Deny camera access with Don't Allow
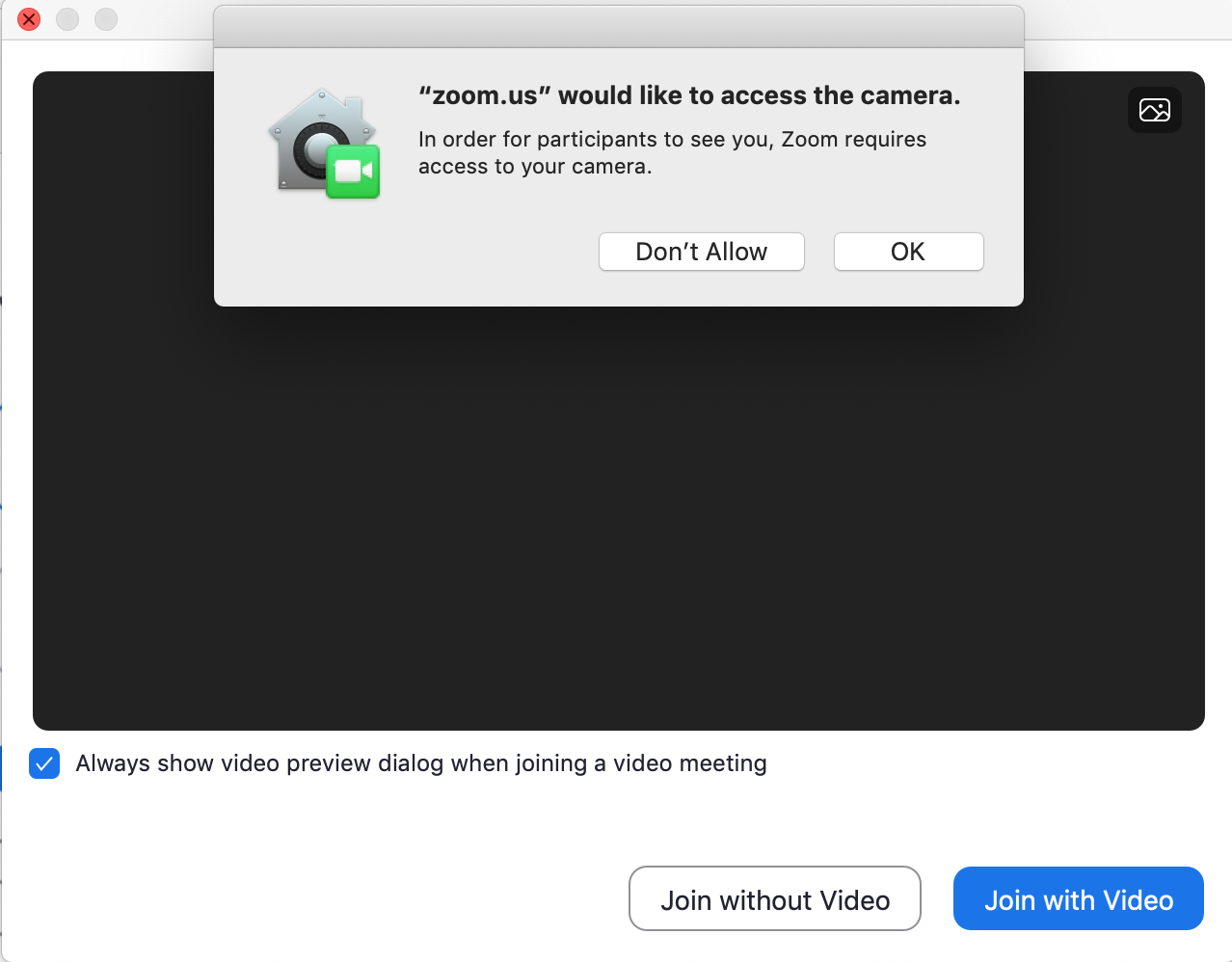The image size is (1232, 962). pyautogui.click(x=701, y=252)
